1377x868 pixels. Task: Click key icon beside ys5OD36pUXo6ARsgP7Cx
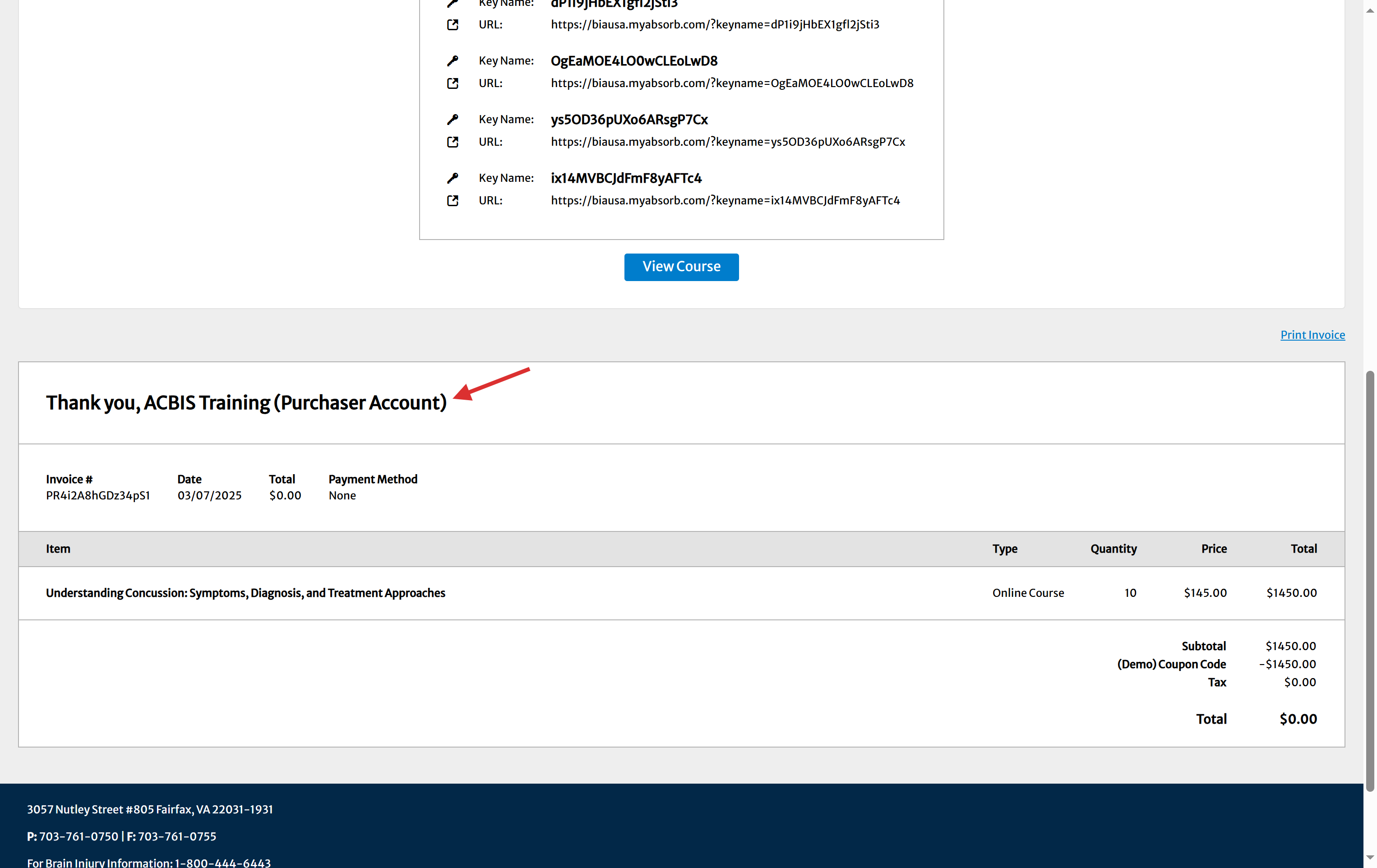(x=453, y=120)
